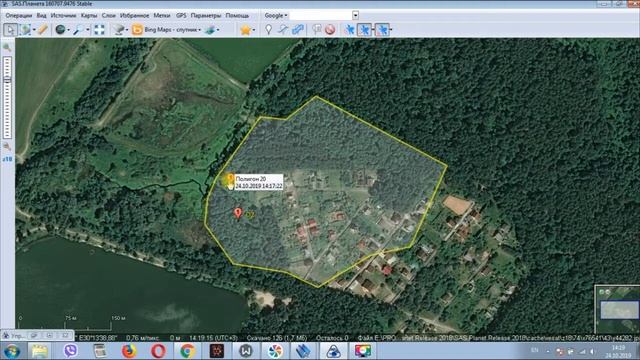Click the placemark manager icon

(x=316, y=29)
